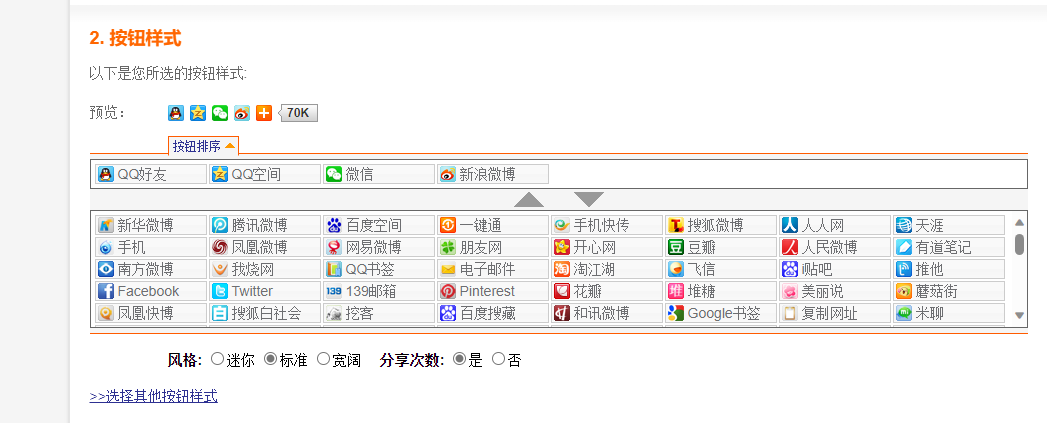Choose 米聊 from the list
Viewport: 1047px width, 423px height.
click(949, 313)
